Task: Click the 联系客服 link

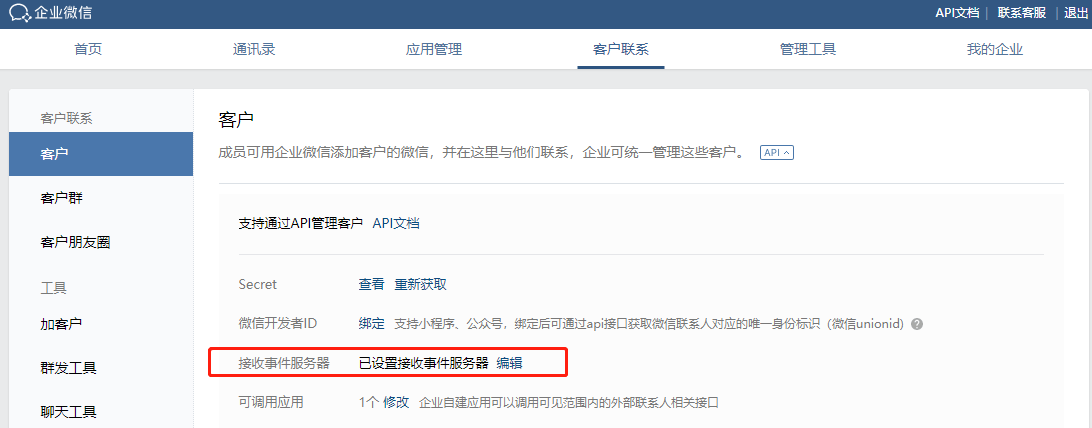Action: [1022, 13]
